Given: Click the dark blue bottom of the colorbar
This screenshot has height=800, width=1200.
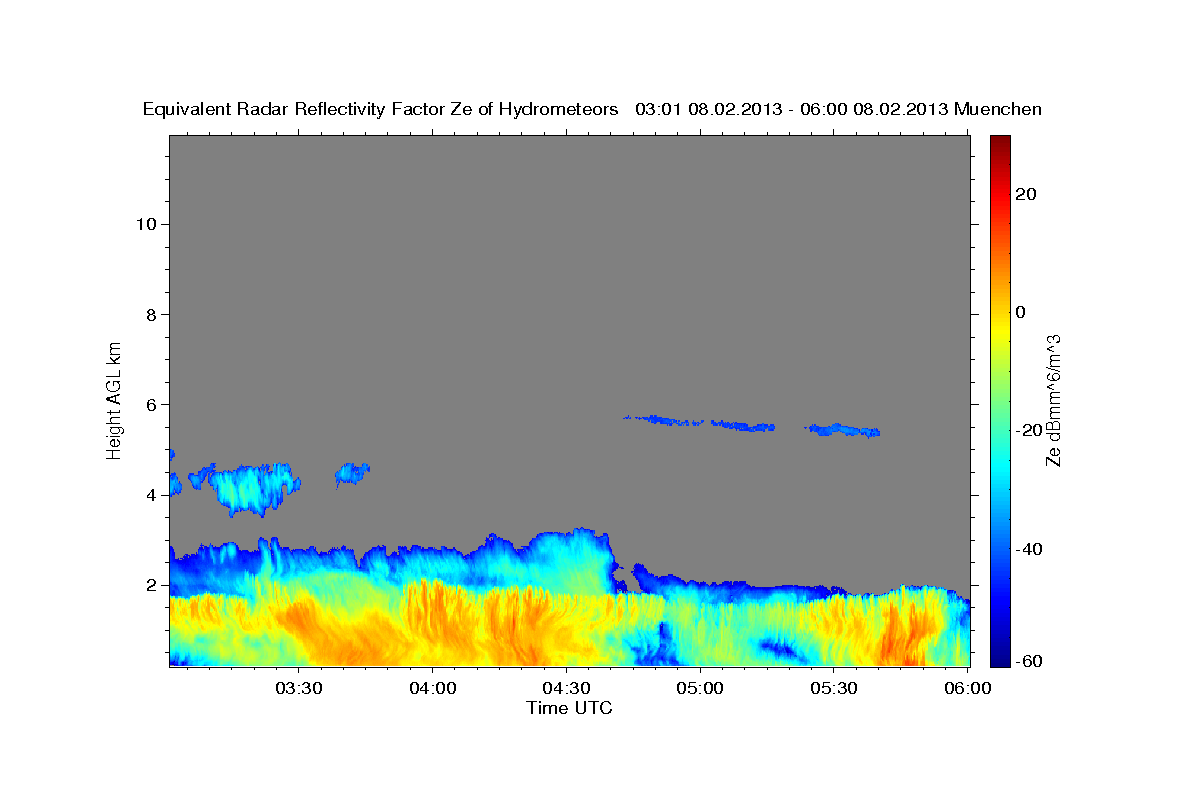Looking at the screenshot, I should (x=1000, y=659).
